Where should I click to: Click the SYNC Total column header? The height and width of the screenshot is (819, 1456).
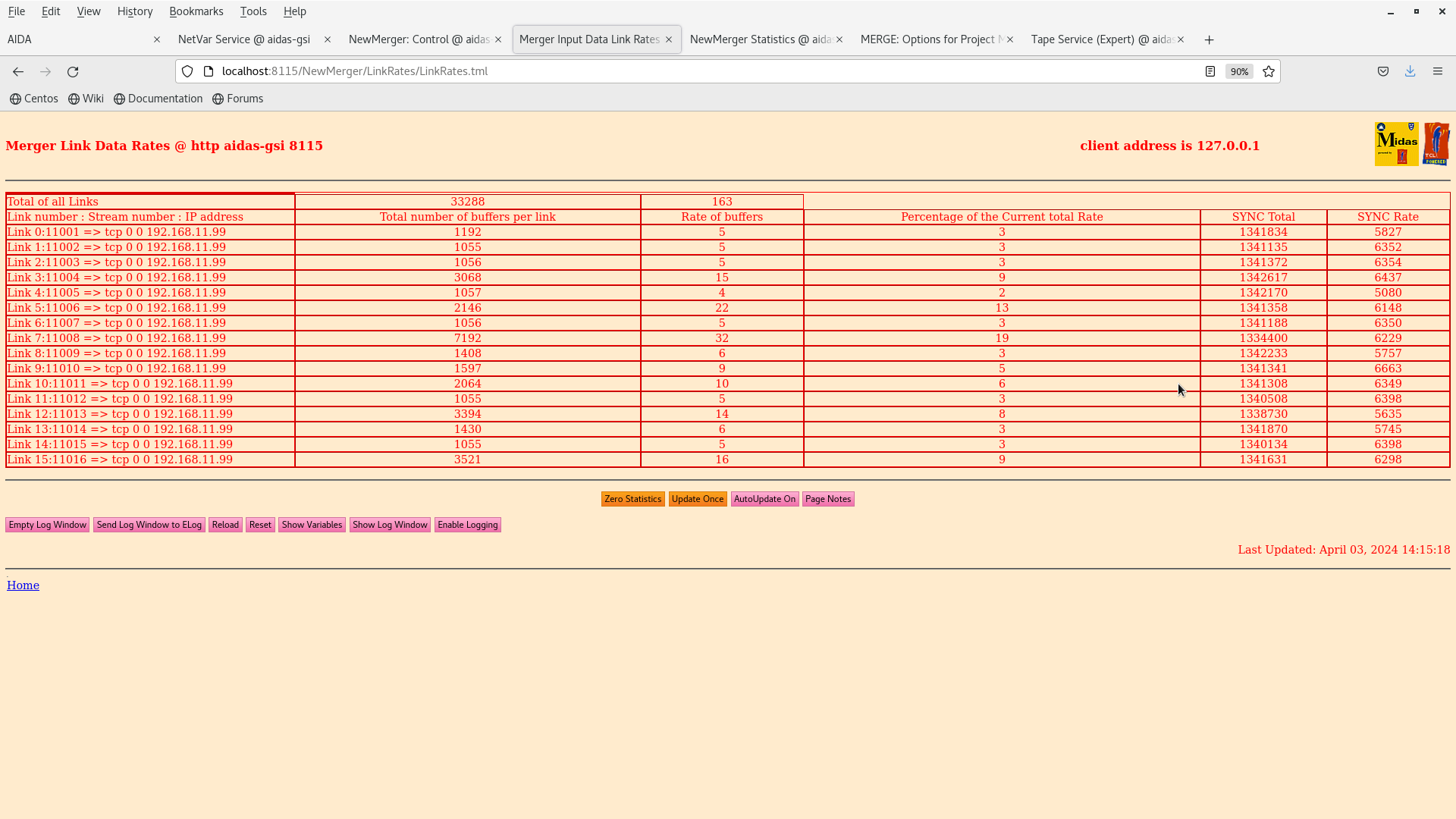click(x=1263, y=217)
